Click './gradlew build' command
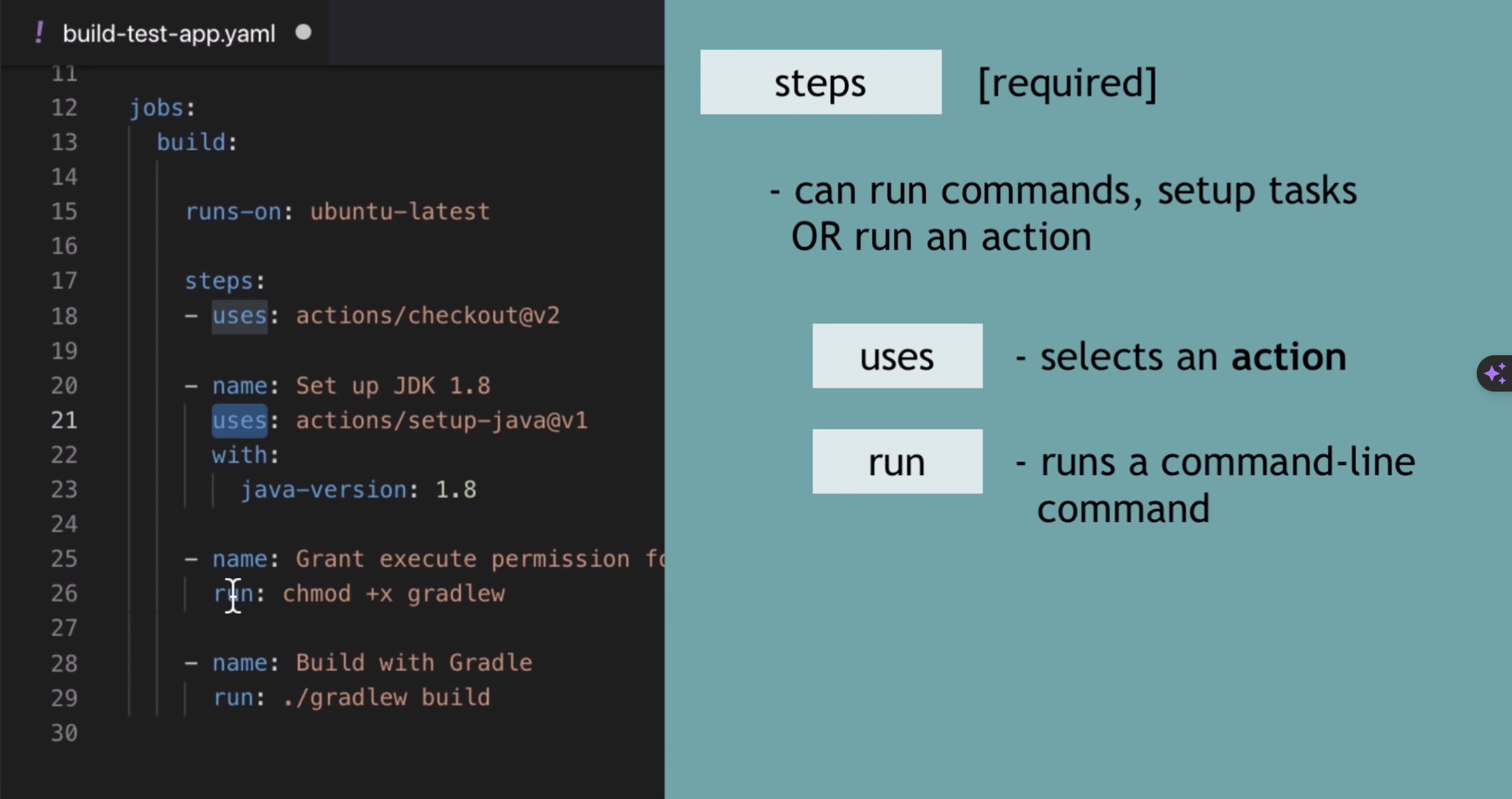1512x799 pixels. pyautogui.click(x=386, y=697)
